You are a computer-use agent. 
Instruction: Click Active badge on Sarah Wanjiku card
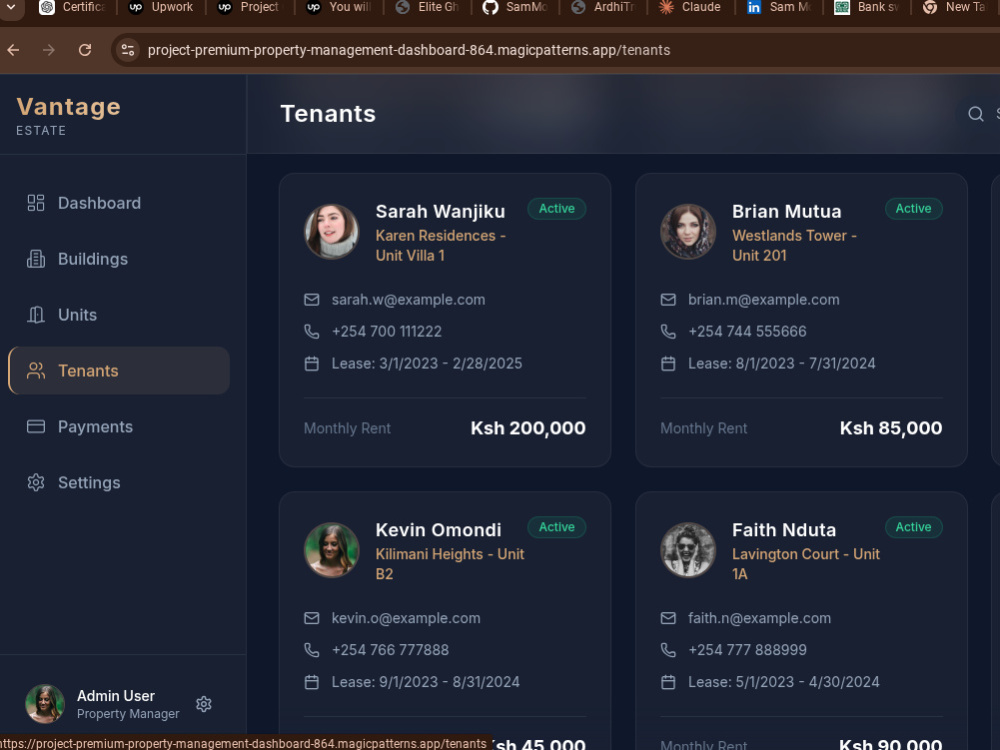coord(557,209)
